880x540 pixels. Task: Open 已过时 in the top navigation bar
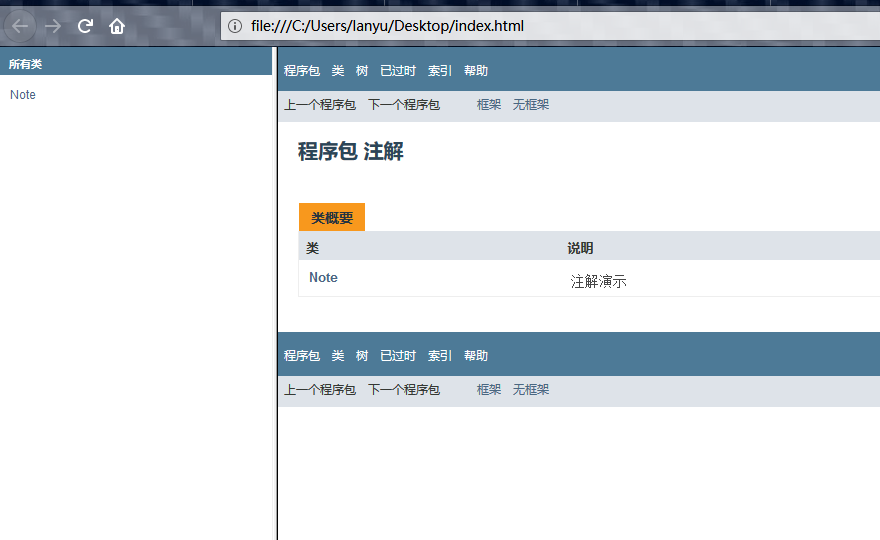(398, 71)
